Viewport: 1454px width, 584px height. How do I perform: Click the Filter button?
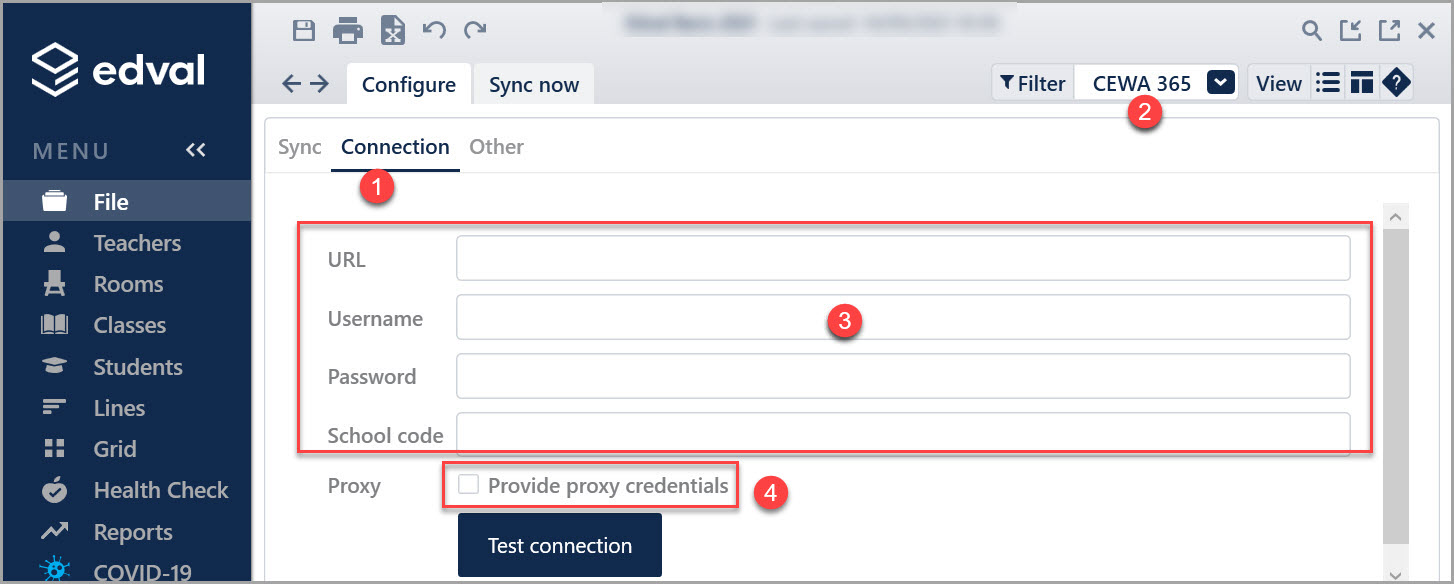(x=1033, y=83)
